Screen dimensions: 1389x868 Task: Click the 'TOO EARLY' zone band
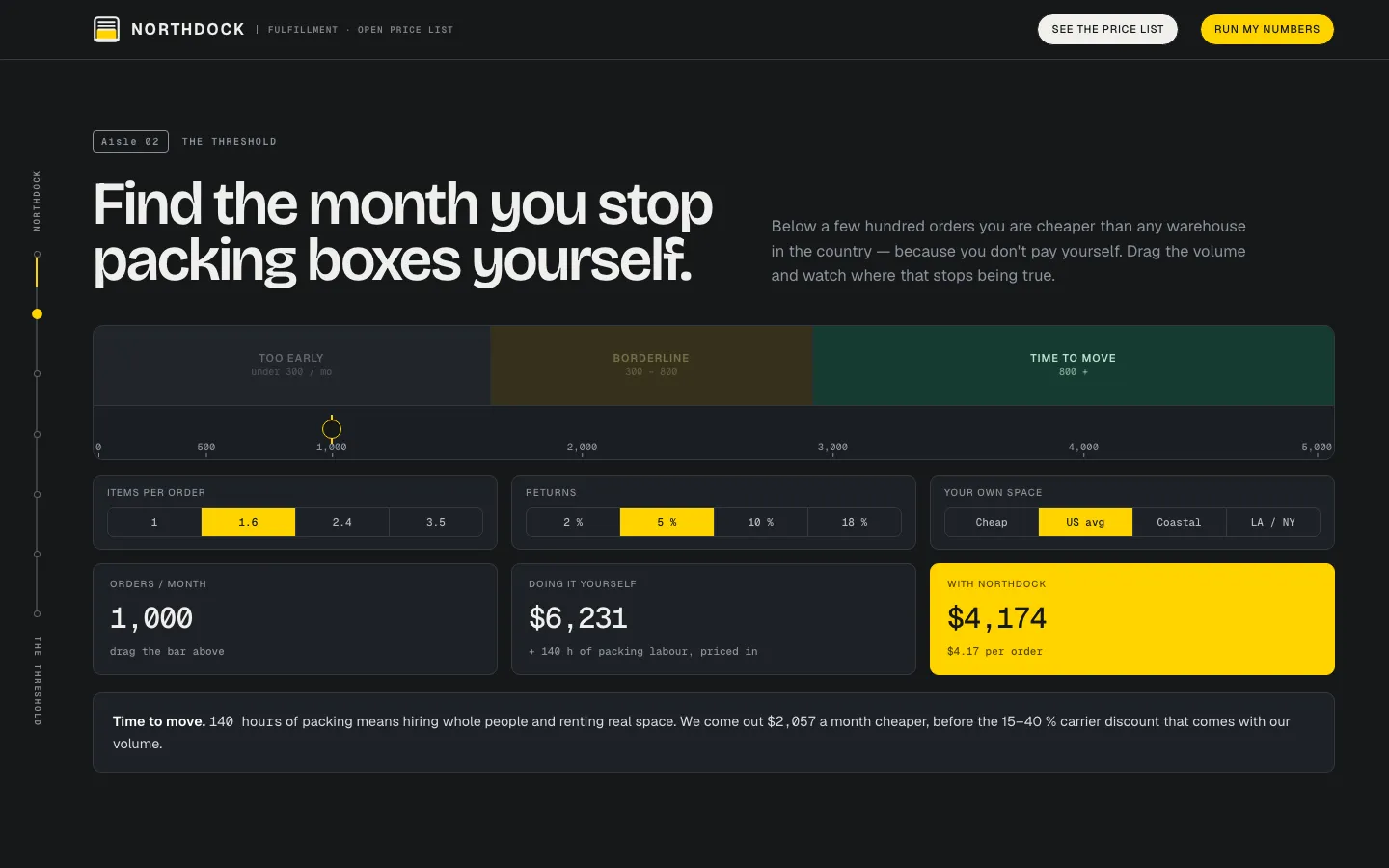pyautogui.click(x=291, y=366)
